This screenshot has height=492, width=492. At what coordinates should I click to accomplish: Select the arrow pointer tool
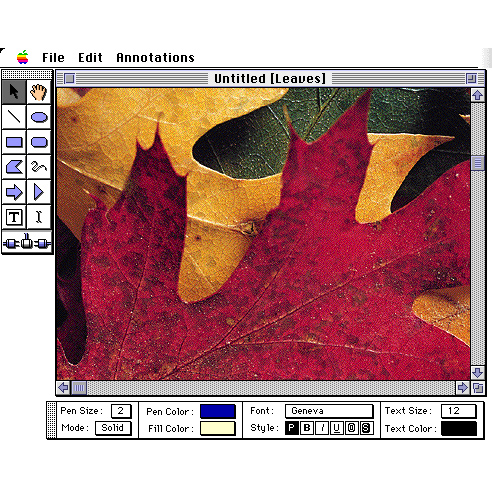tap(14, 92)
